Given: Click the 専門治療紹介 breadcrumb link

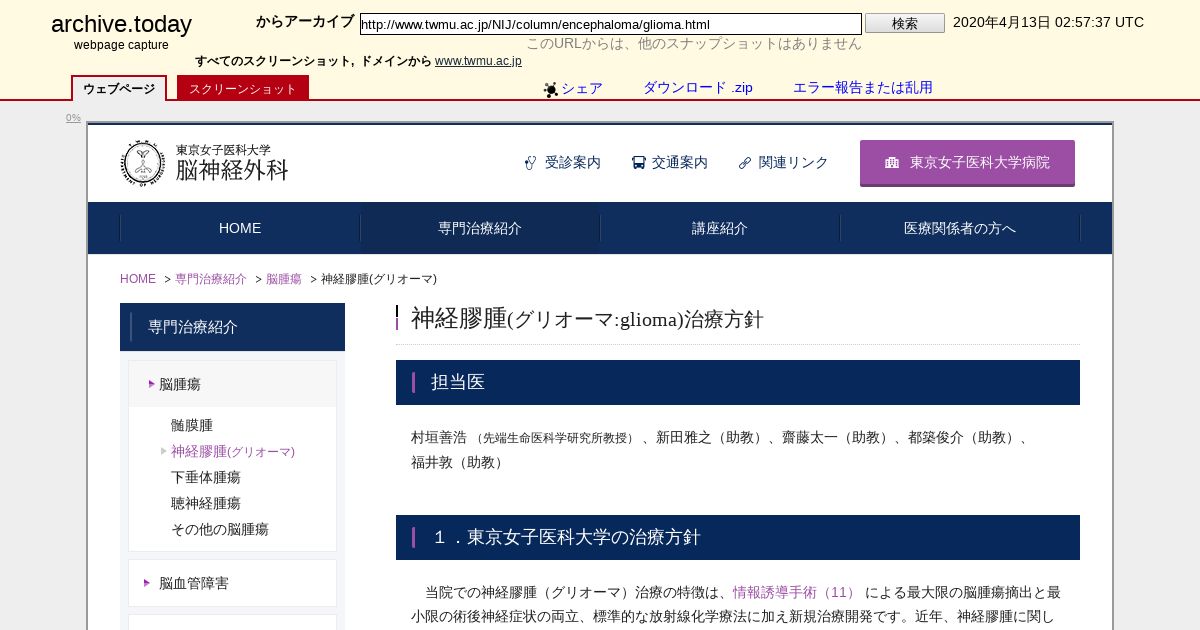Looking at the screenshot, I should [x=211, y=279].
